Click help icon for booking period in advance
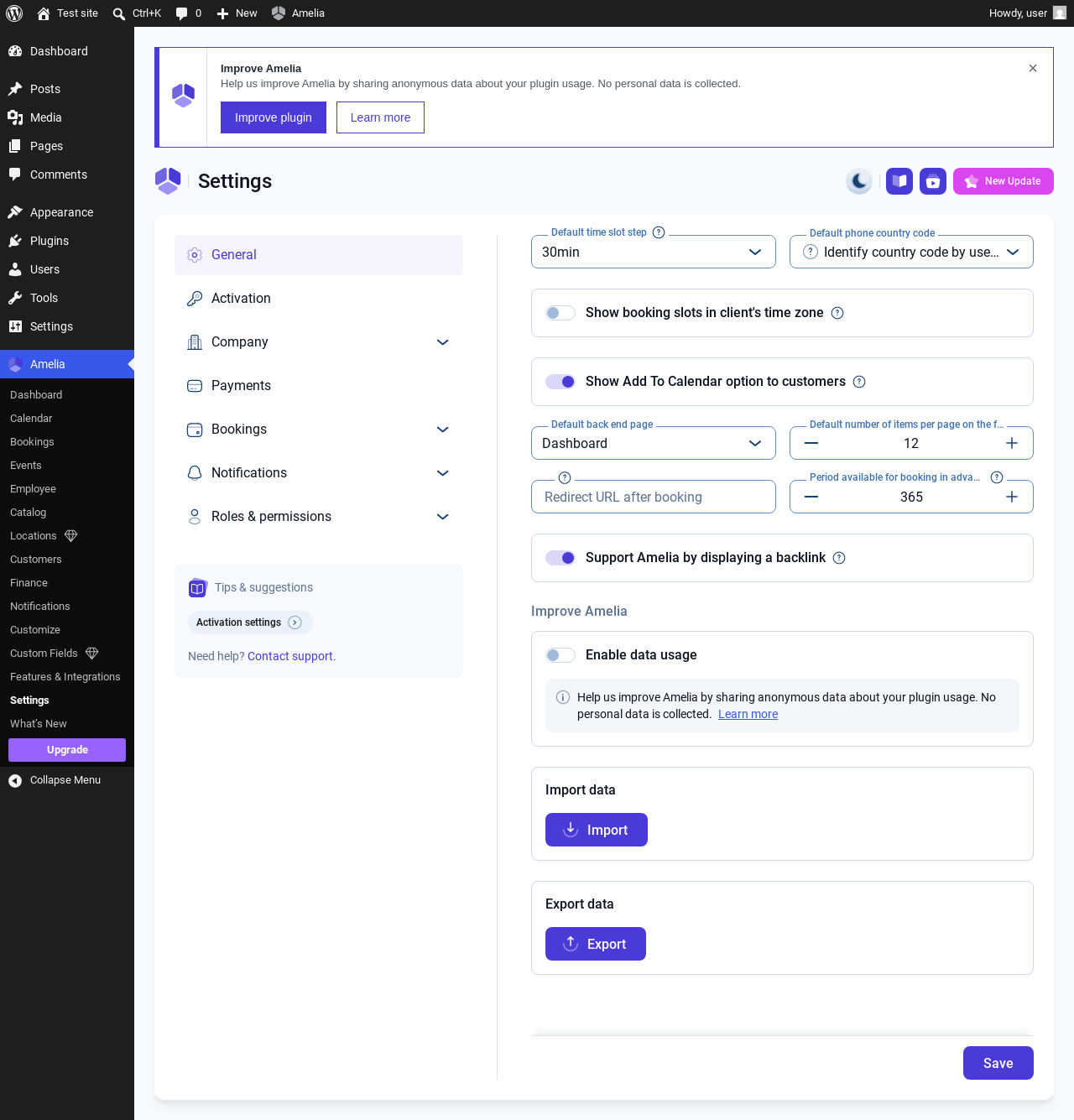This screenshot has width=1074, height=1120. [x=997, y=477]
